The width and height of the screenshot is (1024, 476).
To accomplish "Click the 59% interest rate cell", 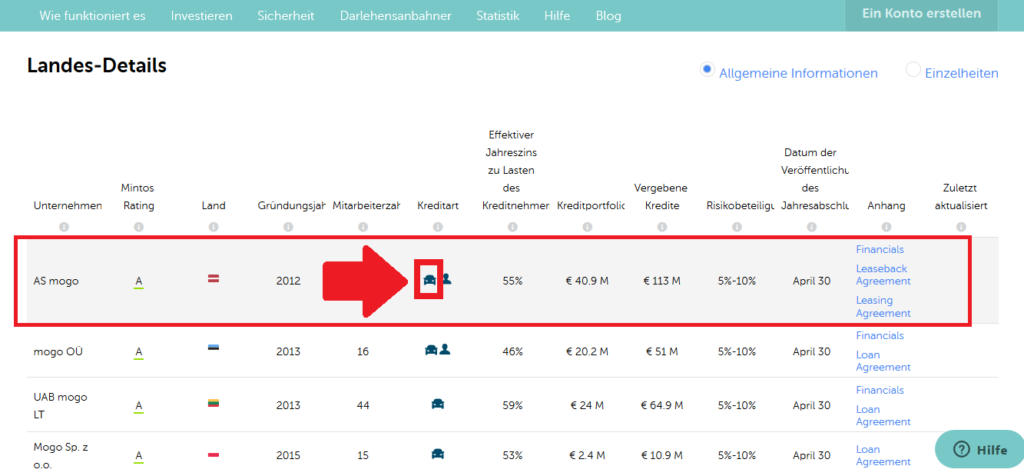I will click(513, 405).
